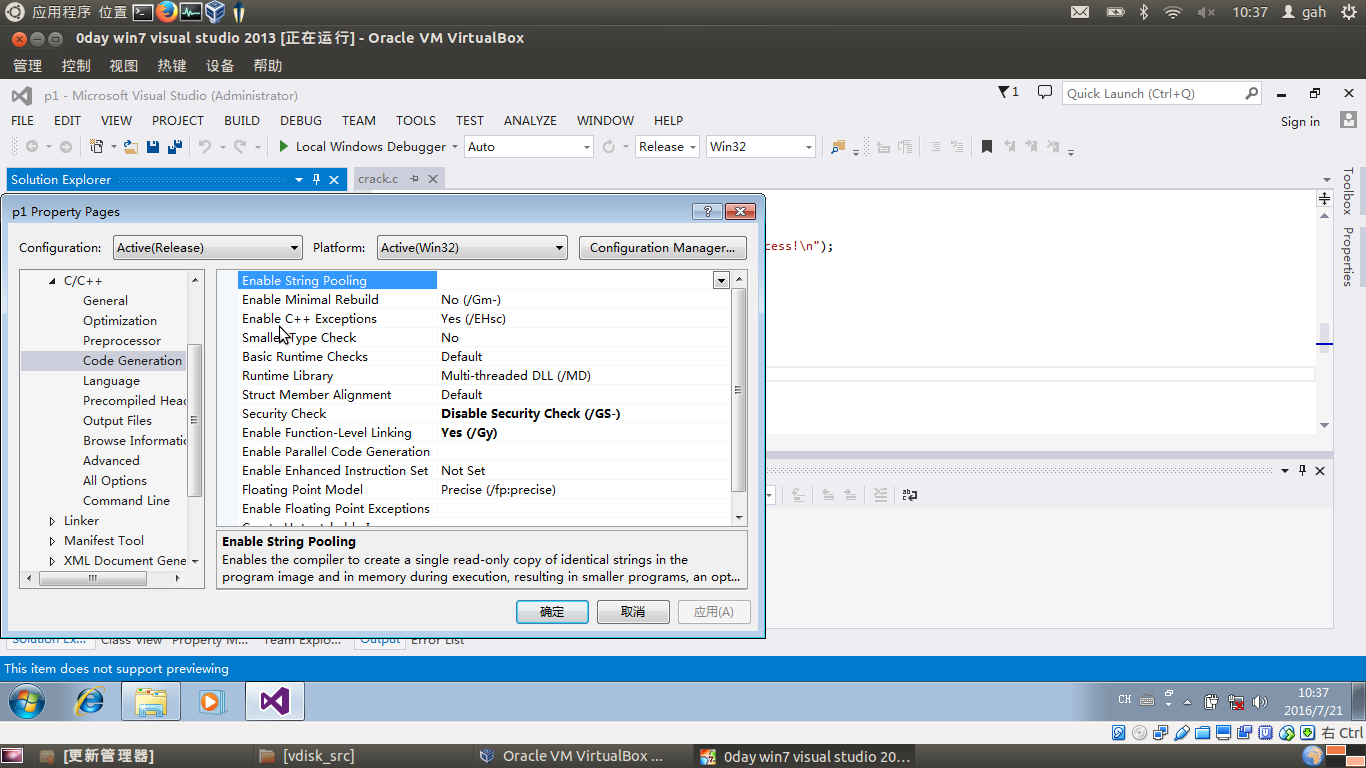Click the Redo arrow in Visual Studio toolbar
The height and width of the screenshot is (768, 1366).
(240, 147)
